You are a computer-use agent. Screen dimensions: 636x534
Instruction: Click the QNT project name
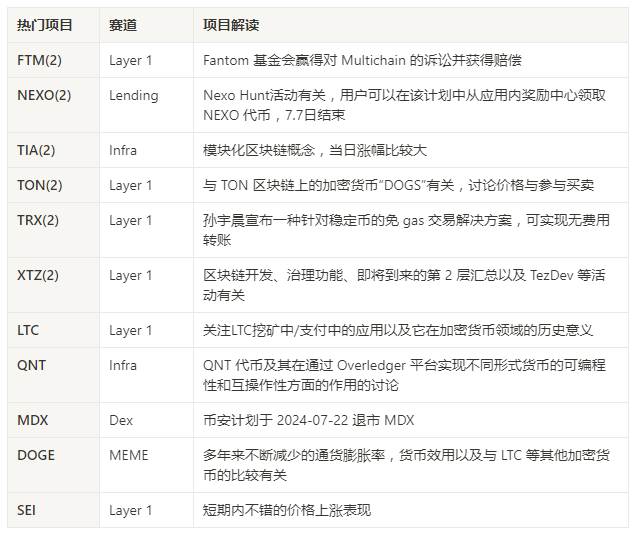(31, 365)
